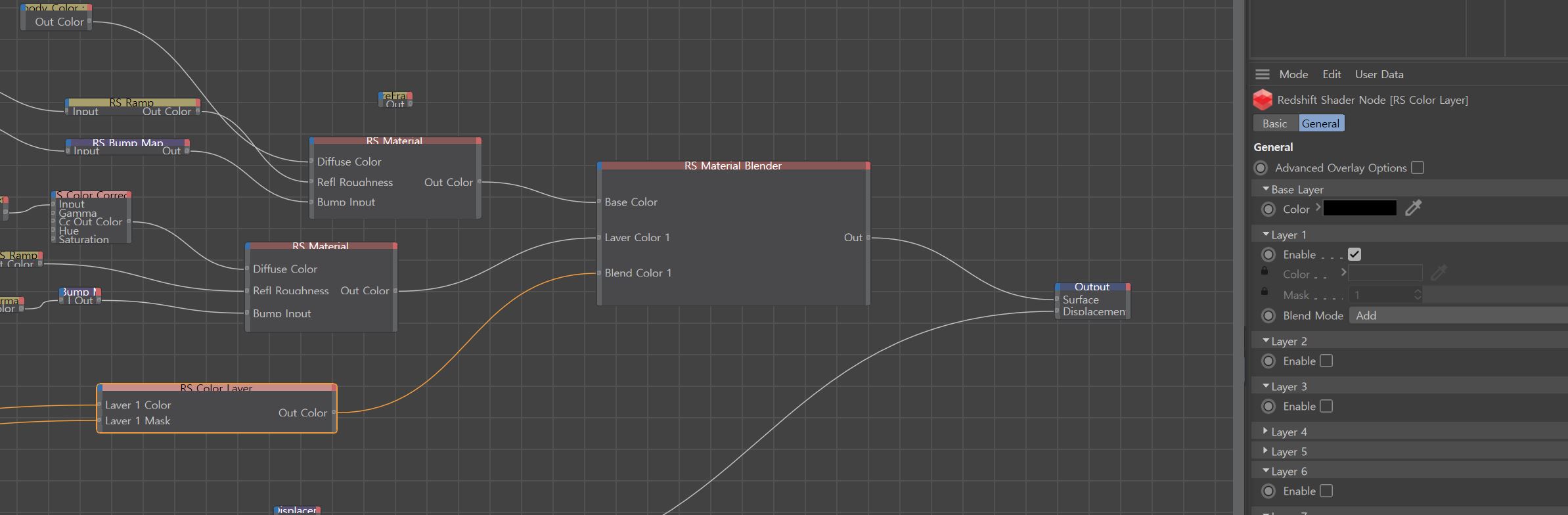Click the Displacer node at the bottom

[297, 510]
